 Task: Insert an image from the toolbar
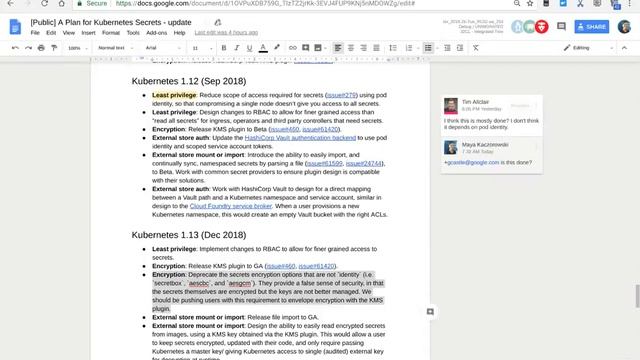pos(318,48)
